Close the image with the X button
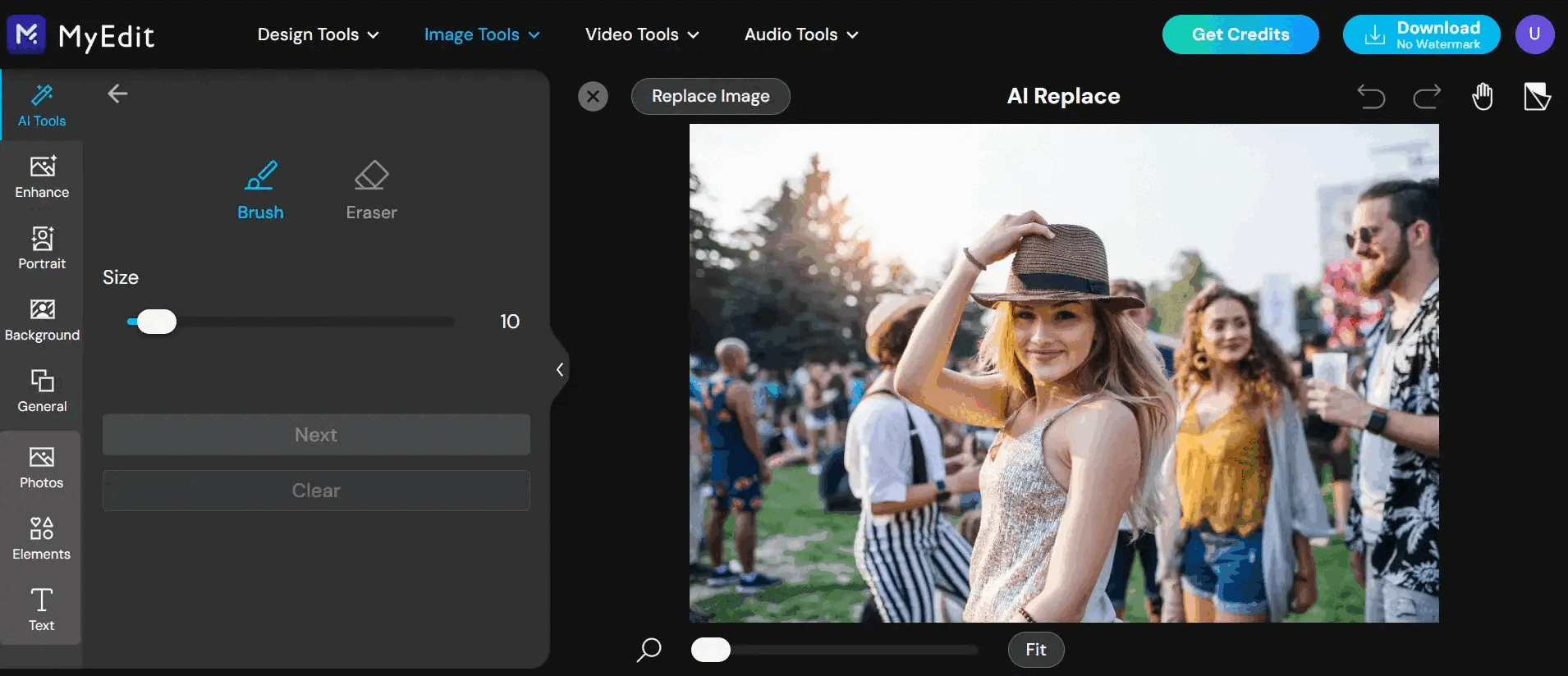Image resolution: width=1568 pixels, height=676 pixels. click(593, 96)
